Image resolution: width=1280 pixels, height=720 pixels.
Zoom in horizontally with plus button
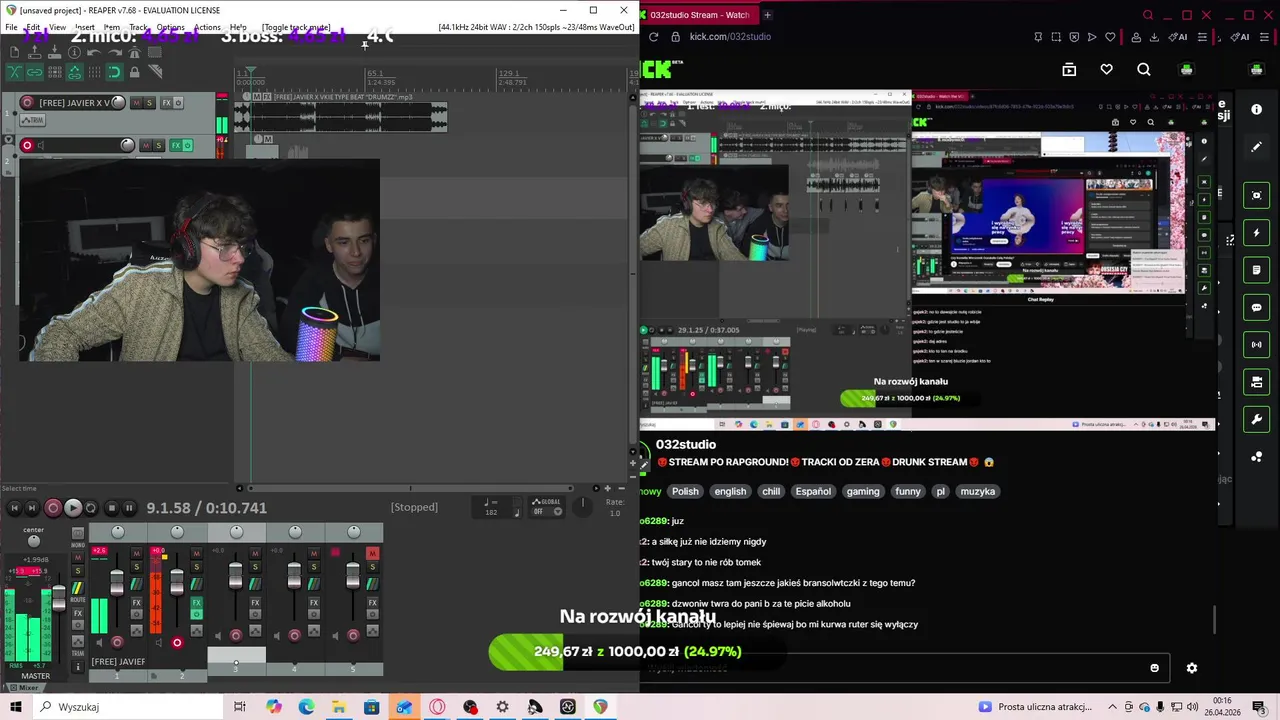point(607,488)
